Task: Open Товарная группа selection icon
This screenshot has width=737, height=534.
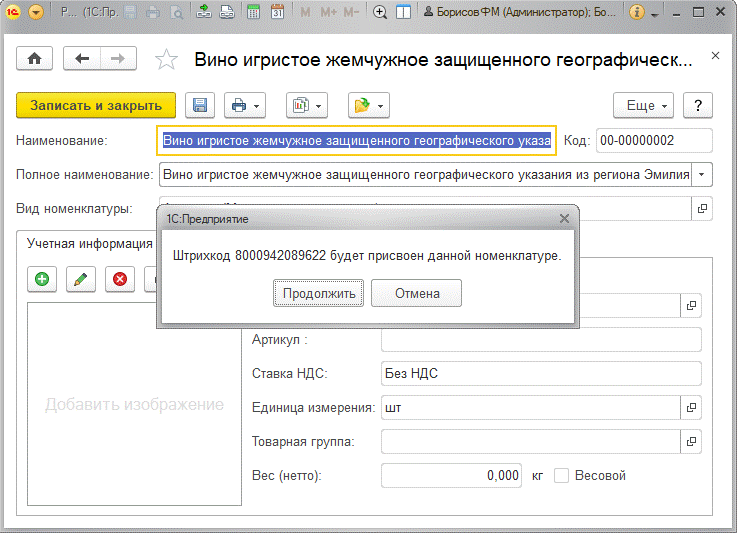Action: coord(691,441)
